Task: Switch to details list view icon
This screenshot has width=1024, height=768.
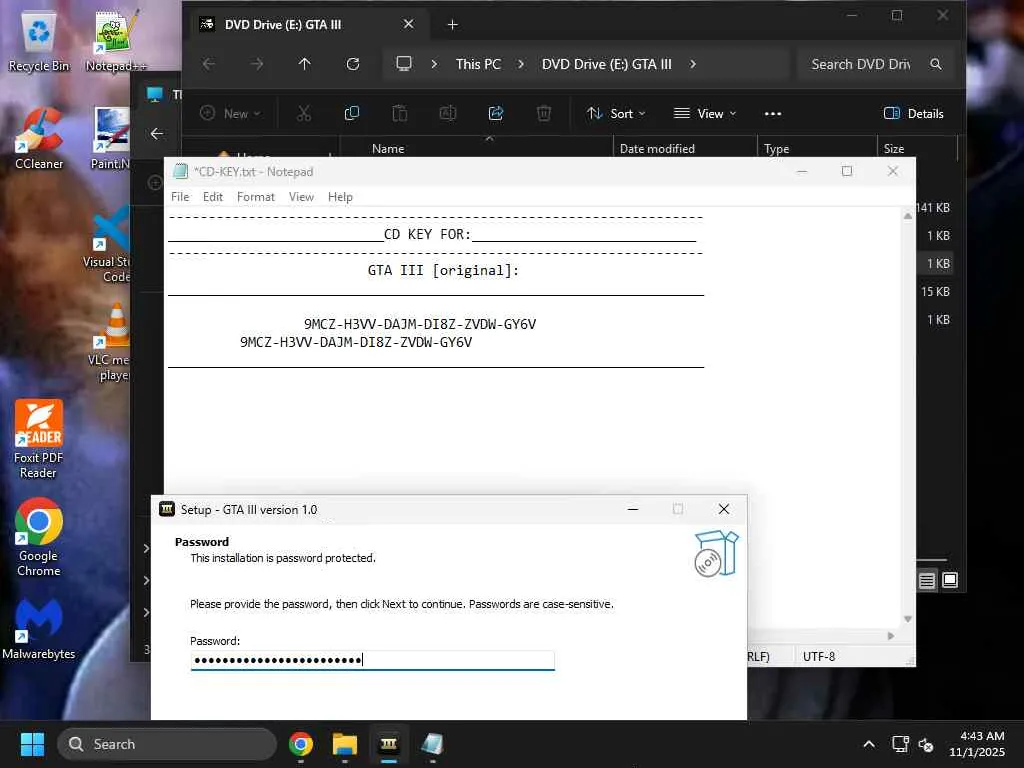Action: click(x=926, y=581)
